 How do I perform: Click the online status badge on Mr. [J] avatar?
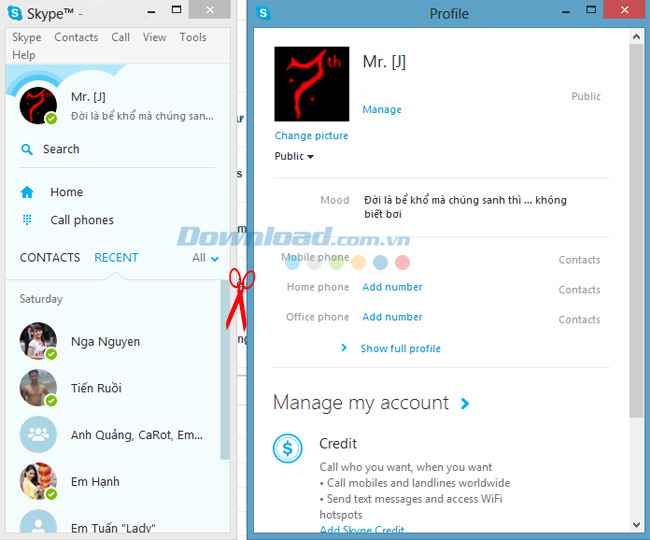(51, 119)
